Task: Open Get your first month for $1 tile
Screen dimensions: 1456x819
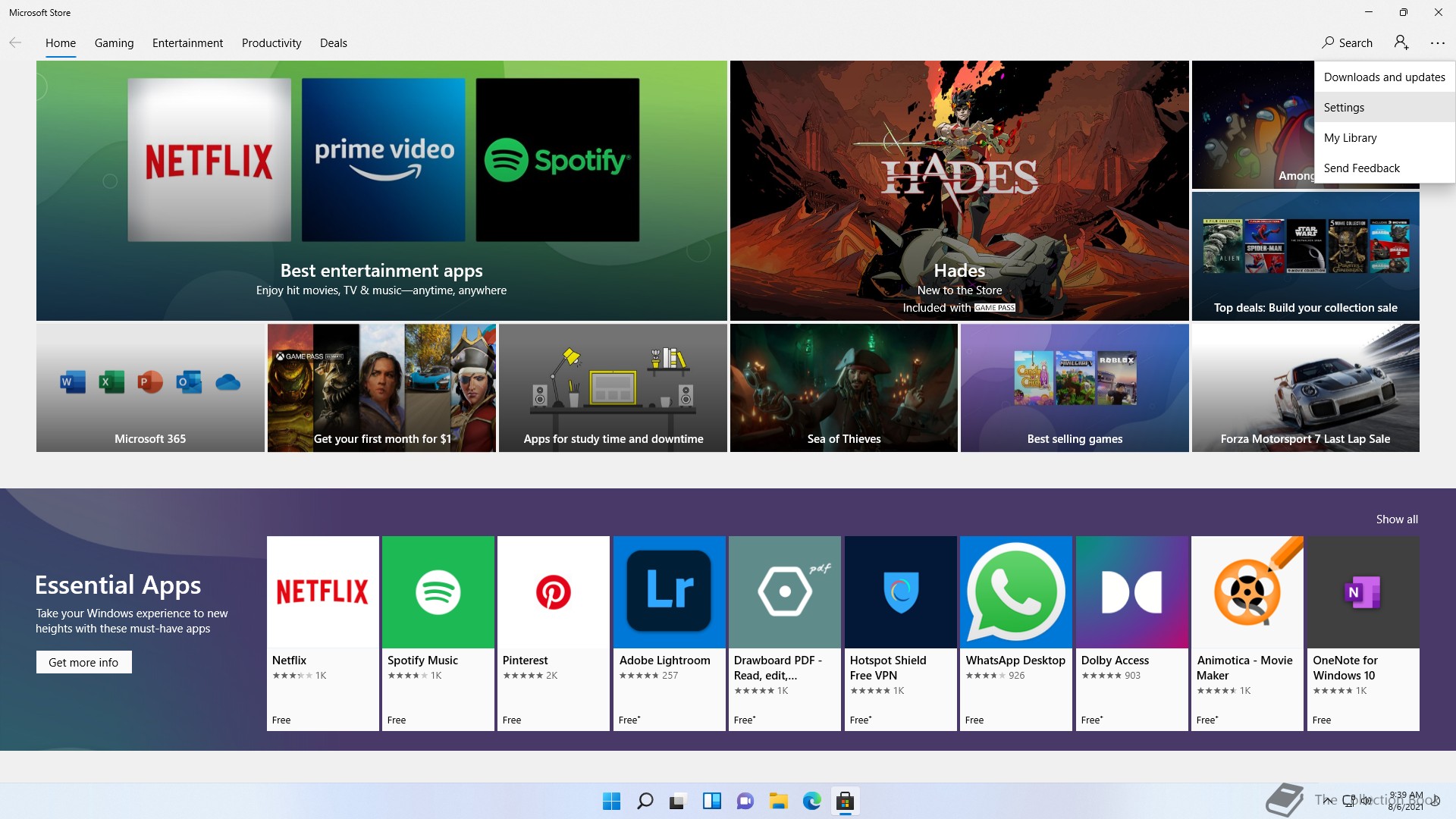Action: point(381,388)
